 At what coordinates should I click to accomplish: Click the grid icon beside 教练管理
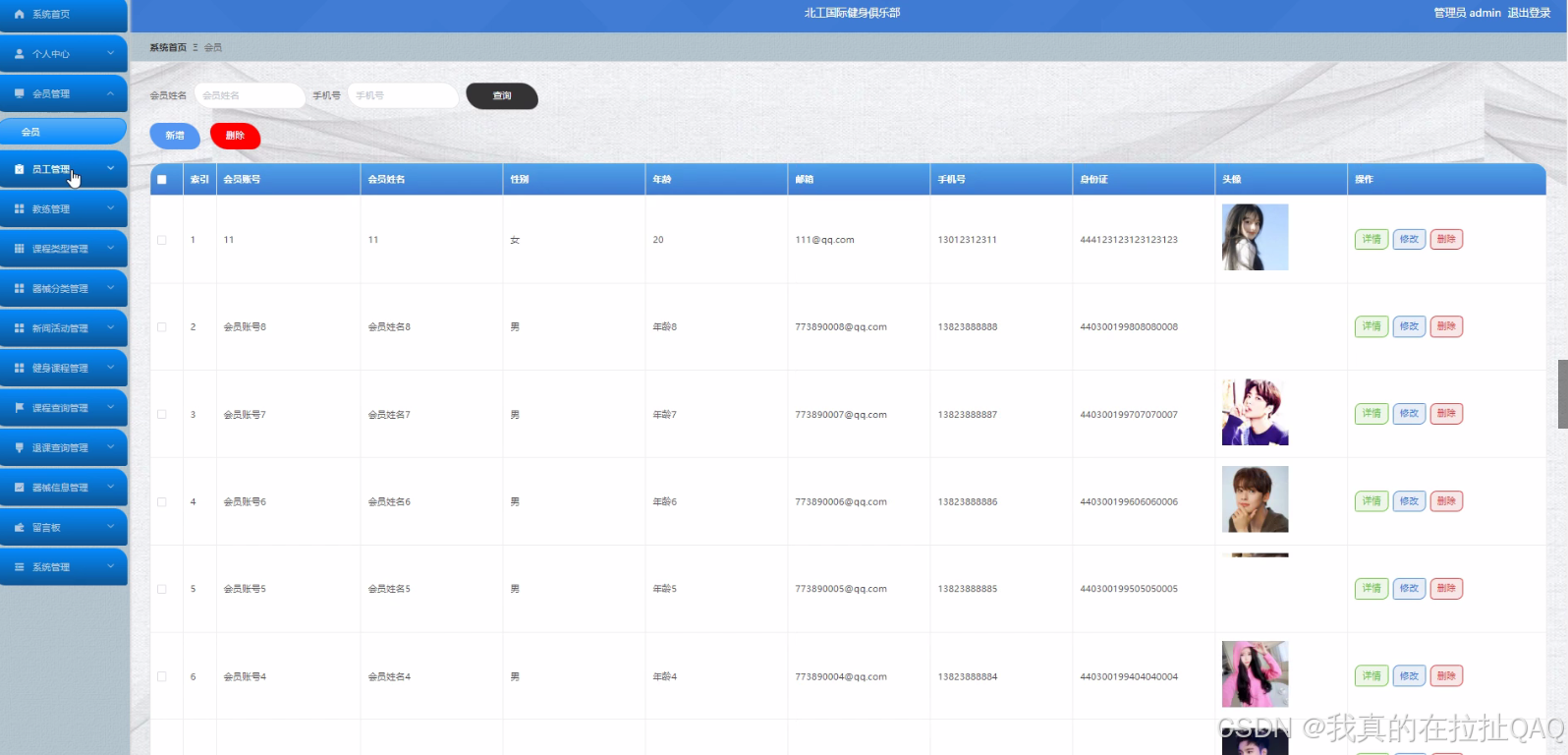19,209
